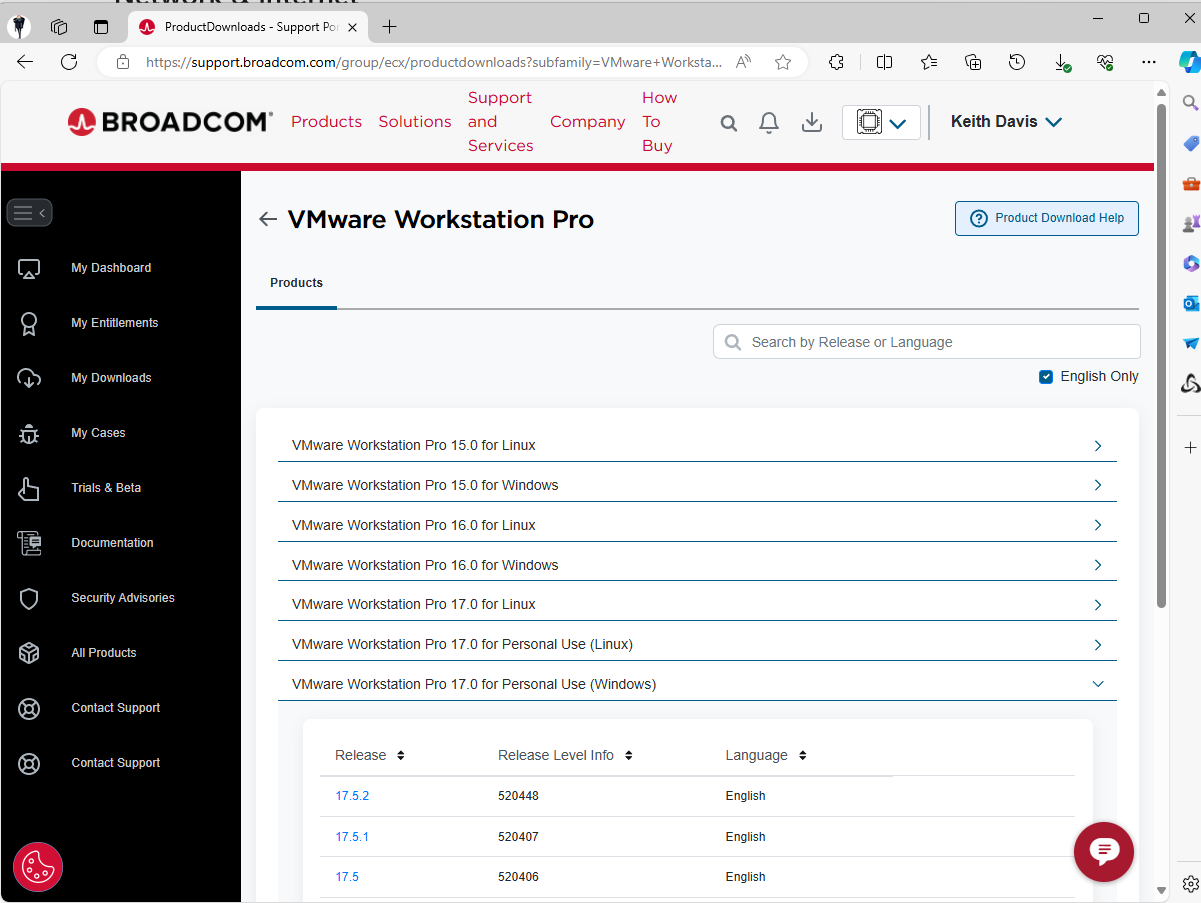Switch to the Products tab

tap(296, 283)
